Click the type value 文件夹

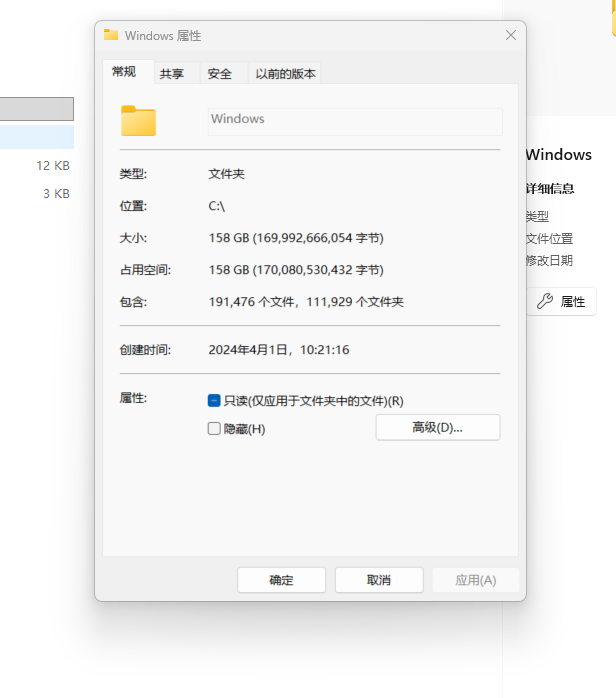[227, 174]
